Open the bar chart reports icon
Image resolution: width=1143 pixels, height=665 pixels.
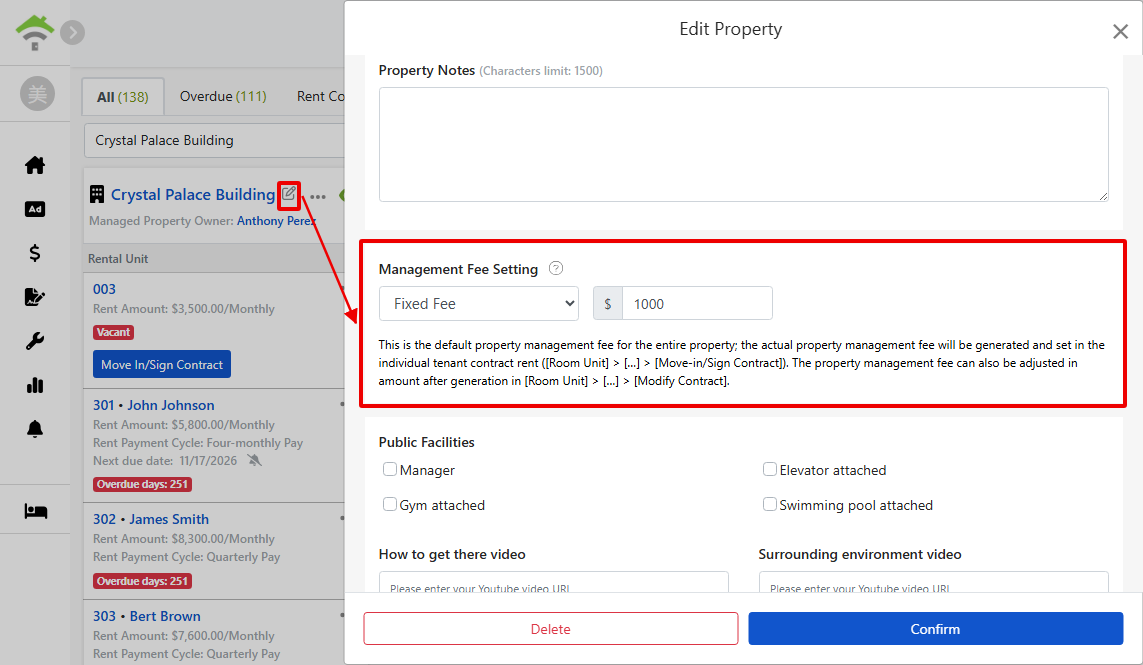35,385
